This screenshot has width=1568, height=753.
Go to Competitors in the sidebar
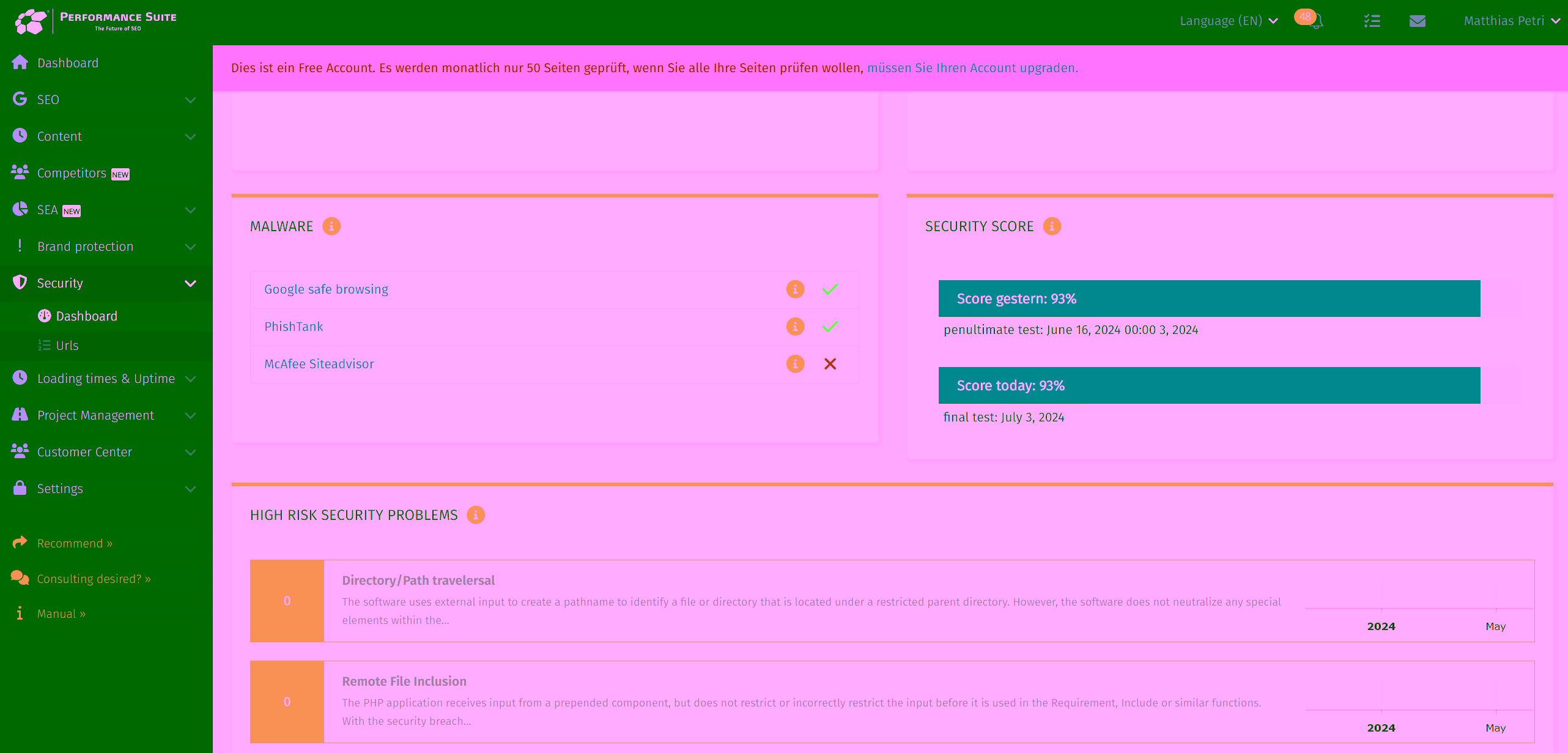(x=72, y=173)
